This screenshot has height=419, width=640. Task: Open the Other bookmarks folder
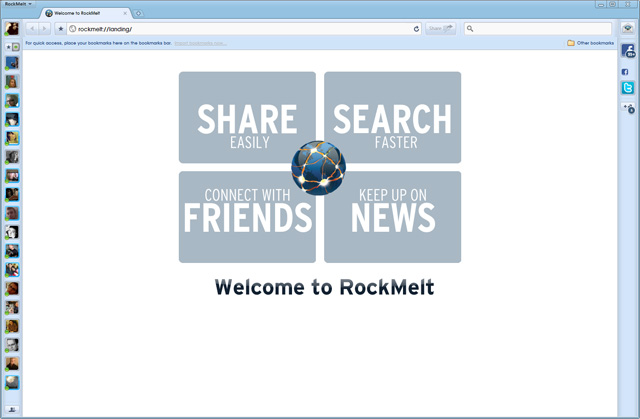[x=591, y=43]
